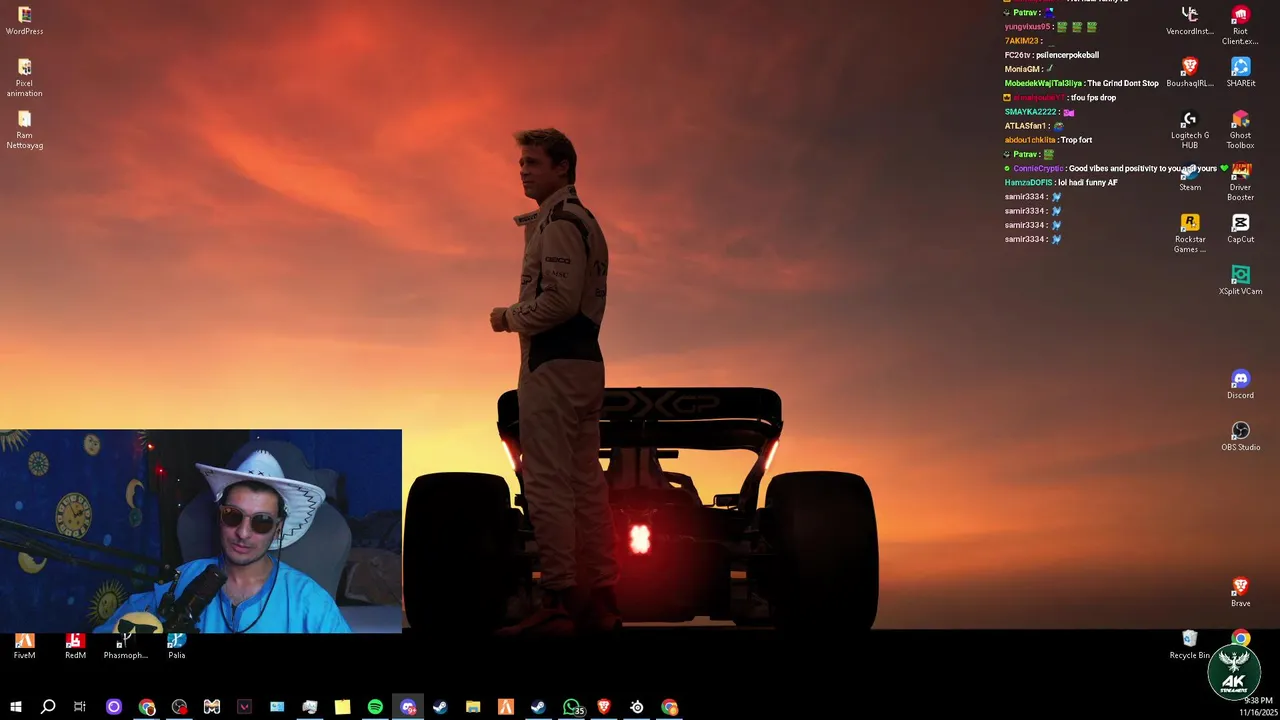The image size is (1280, 720).
Task: Open the Discord desktop shortcut
Action: click(1240, 385)
